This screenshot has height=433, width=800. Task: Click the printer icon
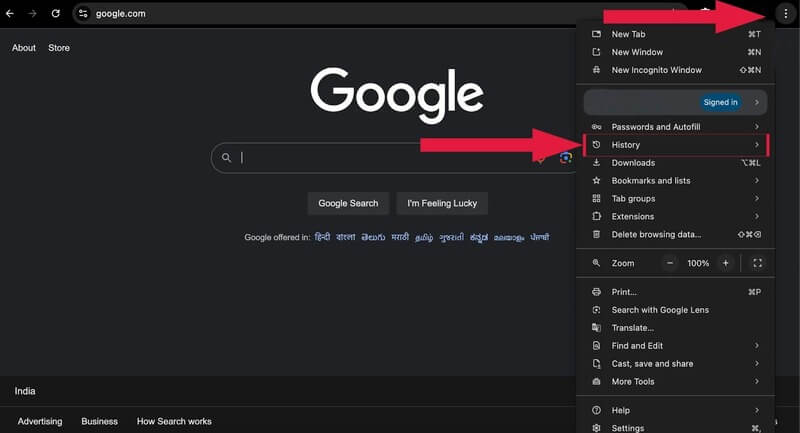click(x=596, y=292)
